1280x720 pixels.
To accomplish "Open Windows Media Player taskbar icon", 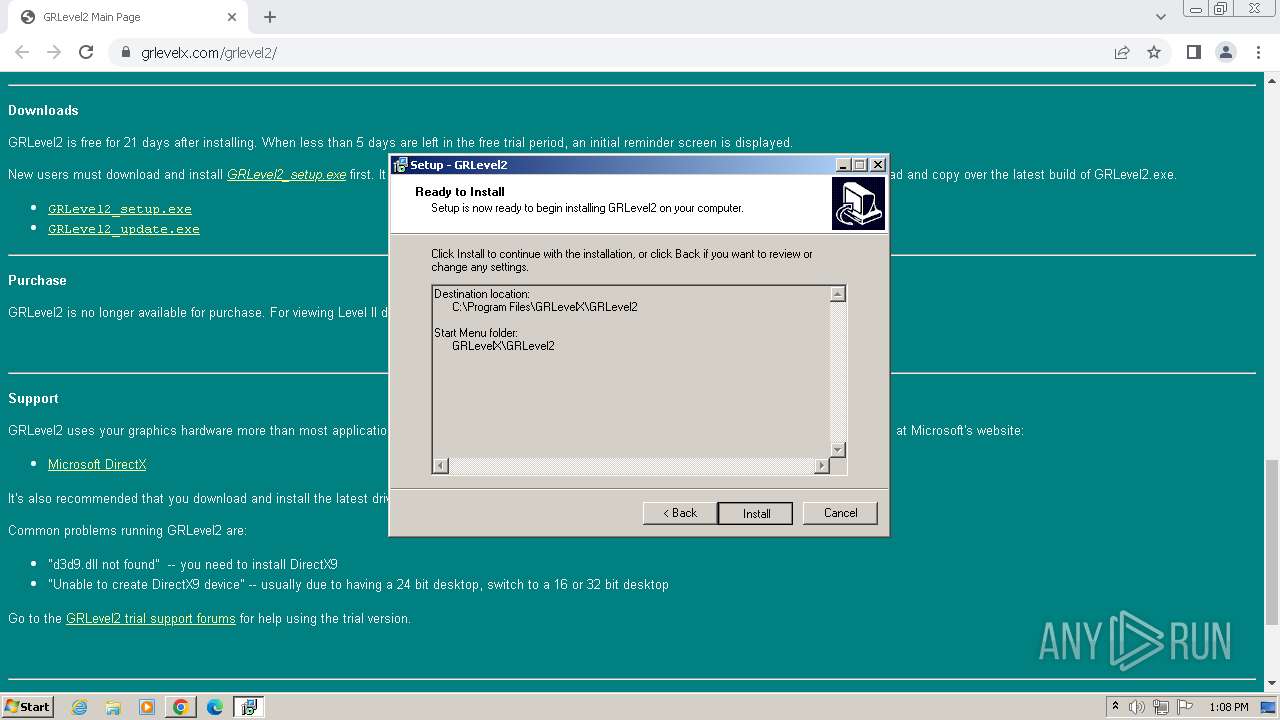I will point(147,707).
